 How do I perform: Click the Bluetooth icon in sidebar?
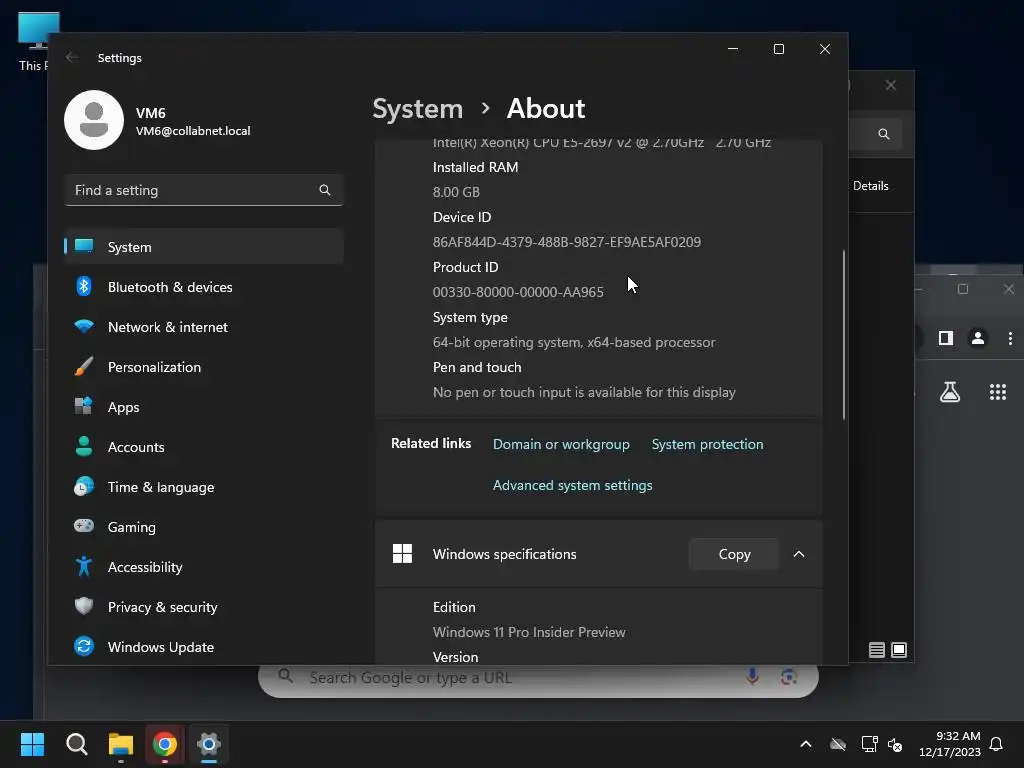pyautogui.click(x=84, y=286)
